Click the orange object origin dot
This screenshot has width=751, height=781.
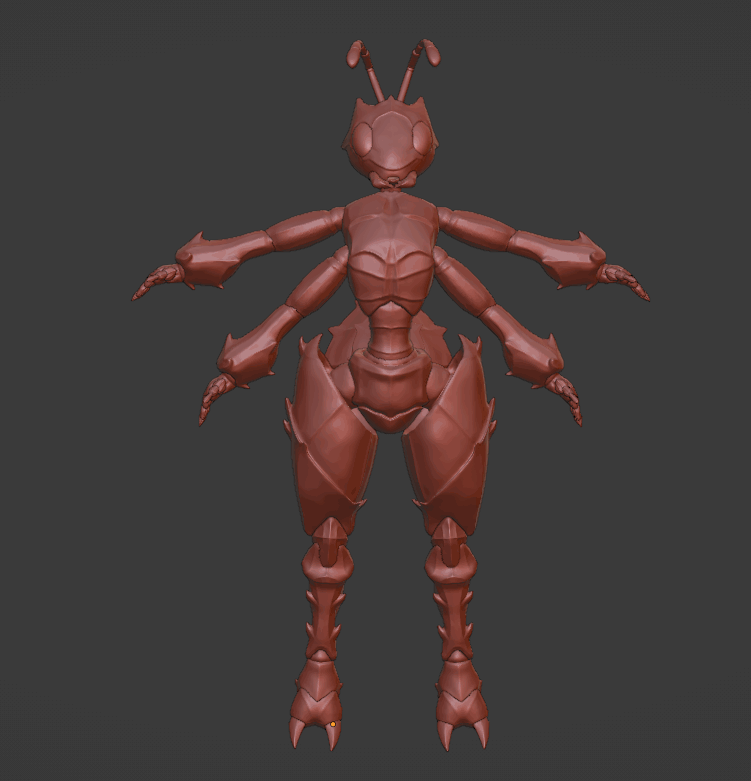coord(333,724)
